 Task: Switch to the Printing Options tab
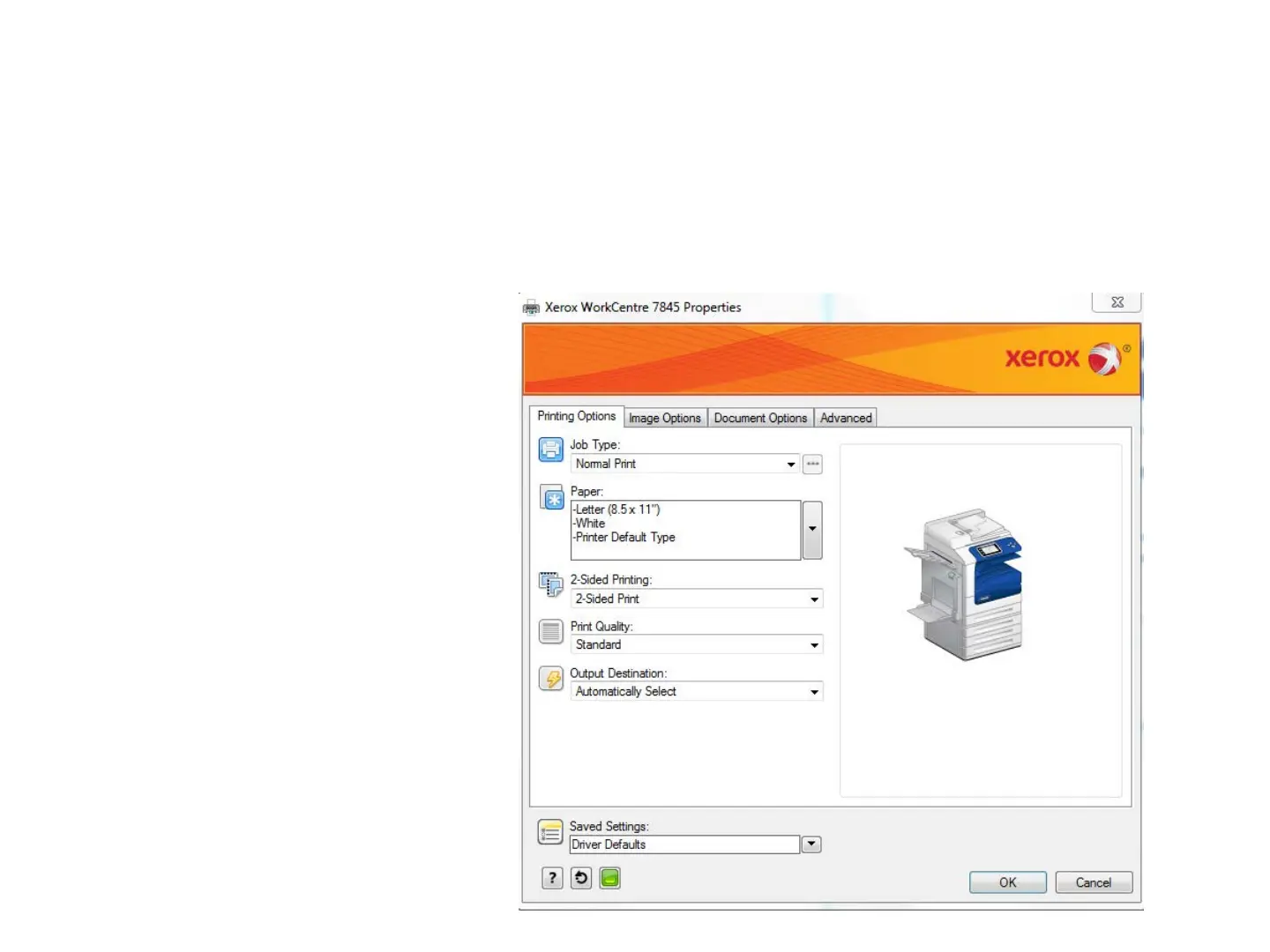(x=577, y=416)
